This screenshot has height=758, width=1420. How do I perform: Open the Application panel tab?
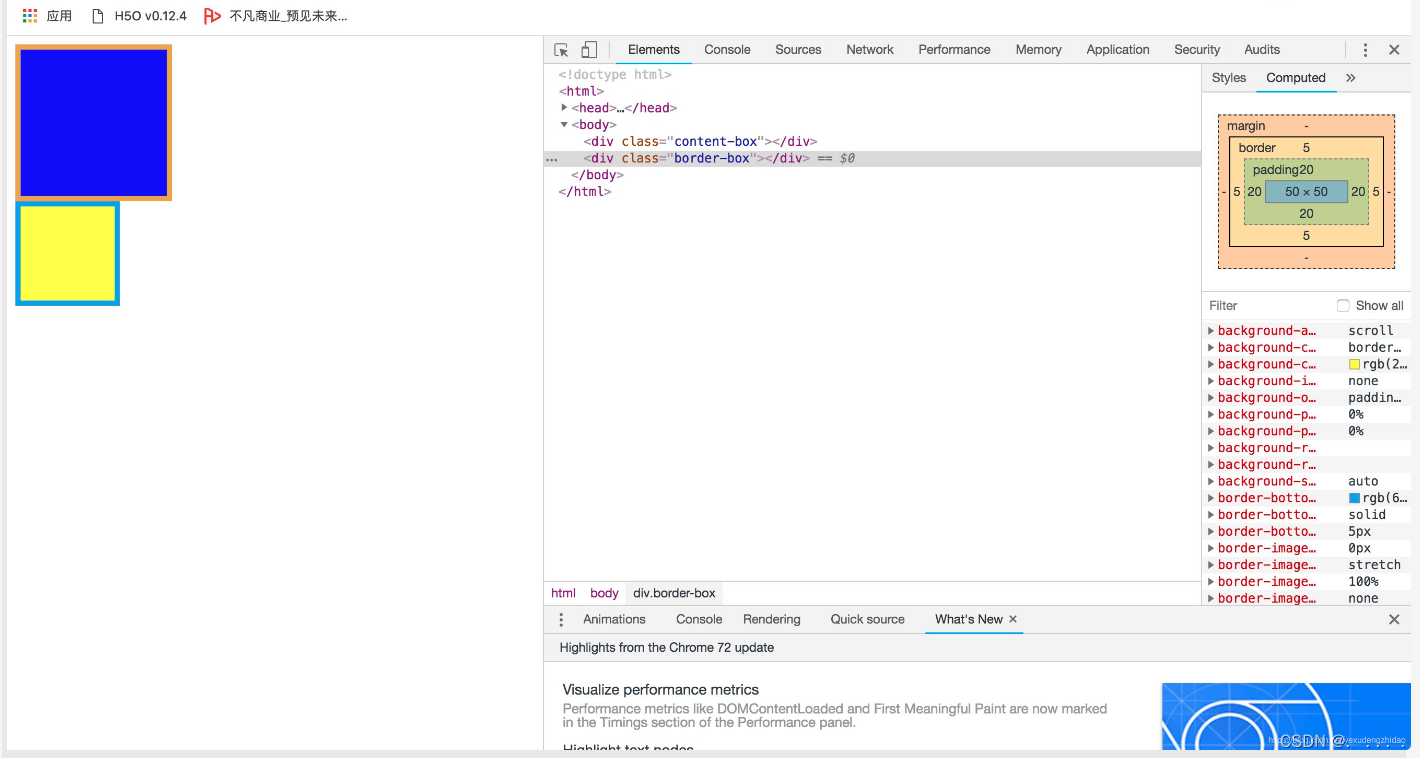pos(1118,50)
